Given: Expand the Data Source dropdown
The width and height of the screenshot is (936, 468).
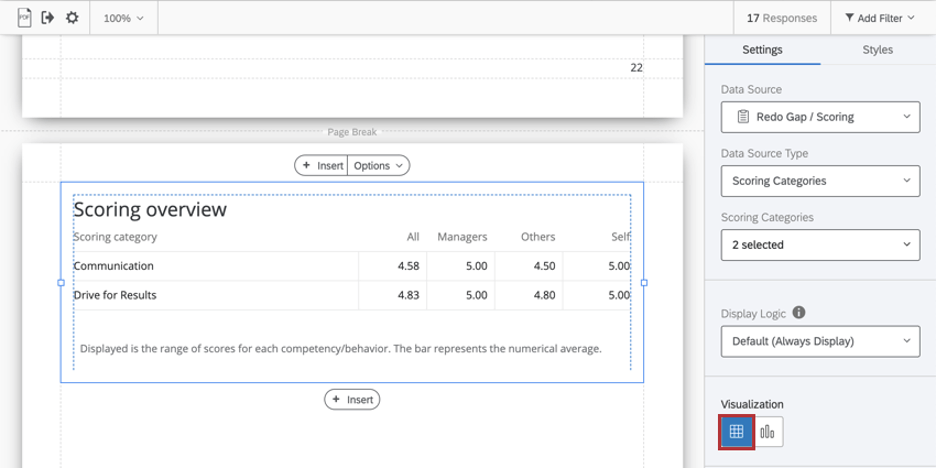Looking at the screenshot, I should click(819, 117).
